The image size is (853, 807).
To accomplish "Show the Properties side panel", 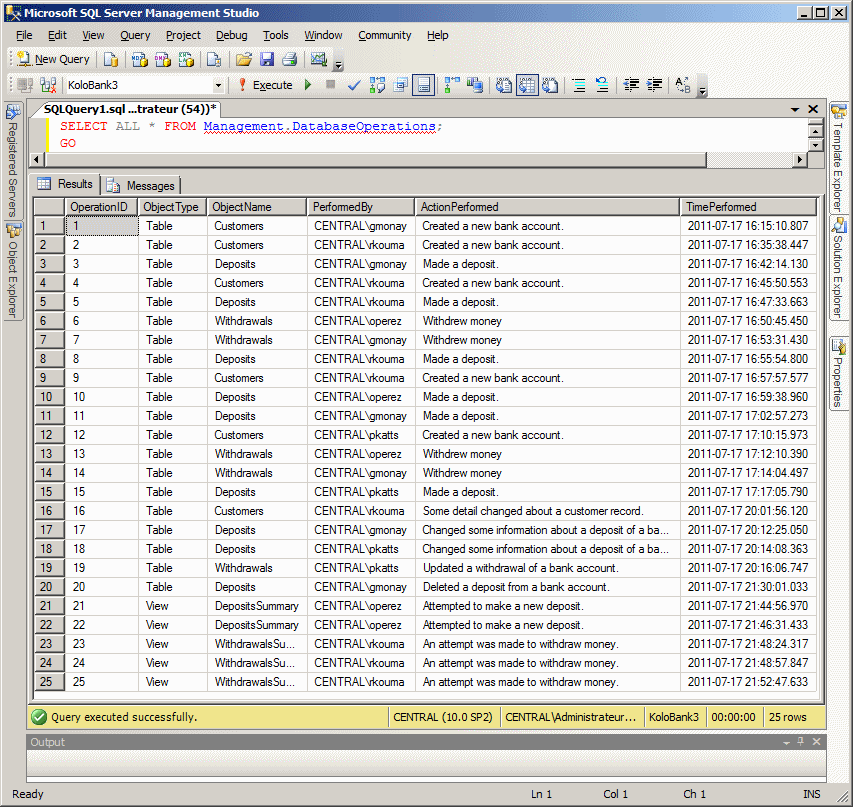I will 838,373.
